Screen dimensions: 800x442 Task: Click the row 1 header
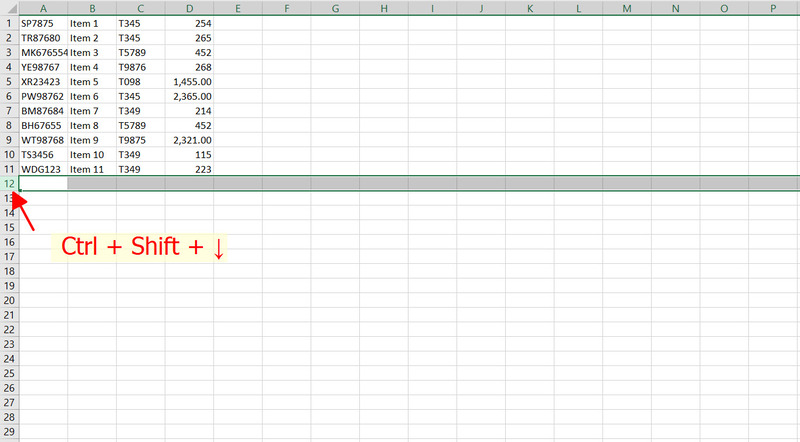[x=9, y=23]
